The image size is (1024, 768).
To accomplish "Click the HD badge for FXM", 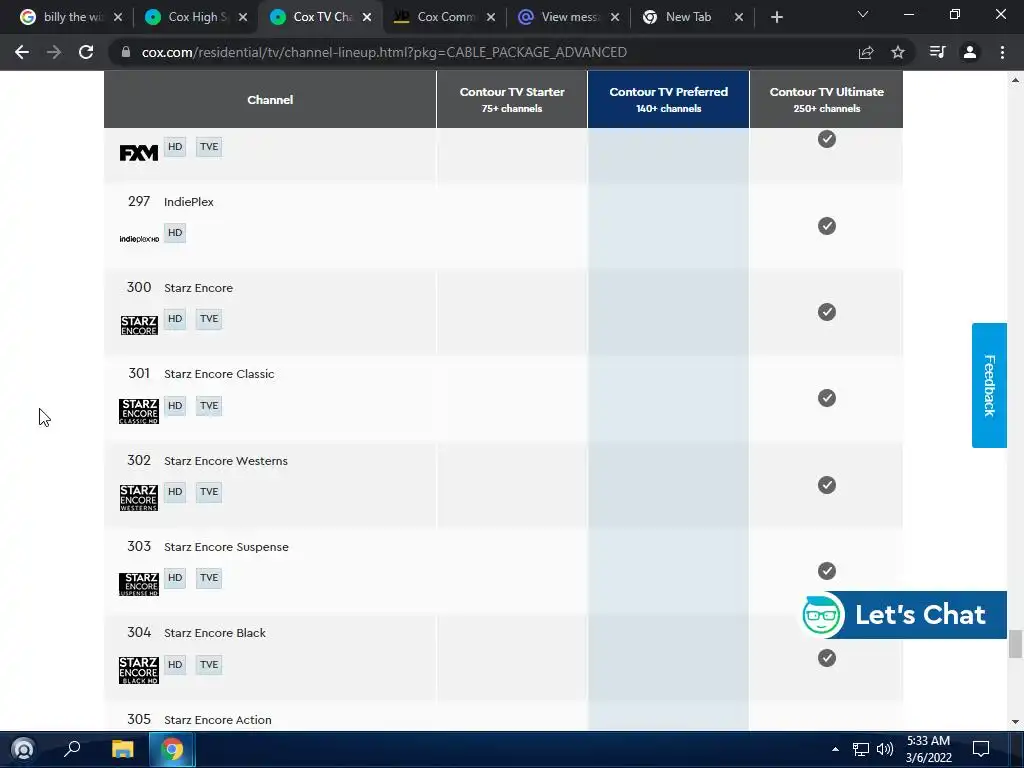I will pyautogui.click(x=175, y=146).
